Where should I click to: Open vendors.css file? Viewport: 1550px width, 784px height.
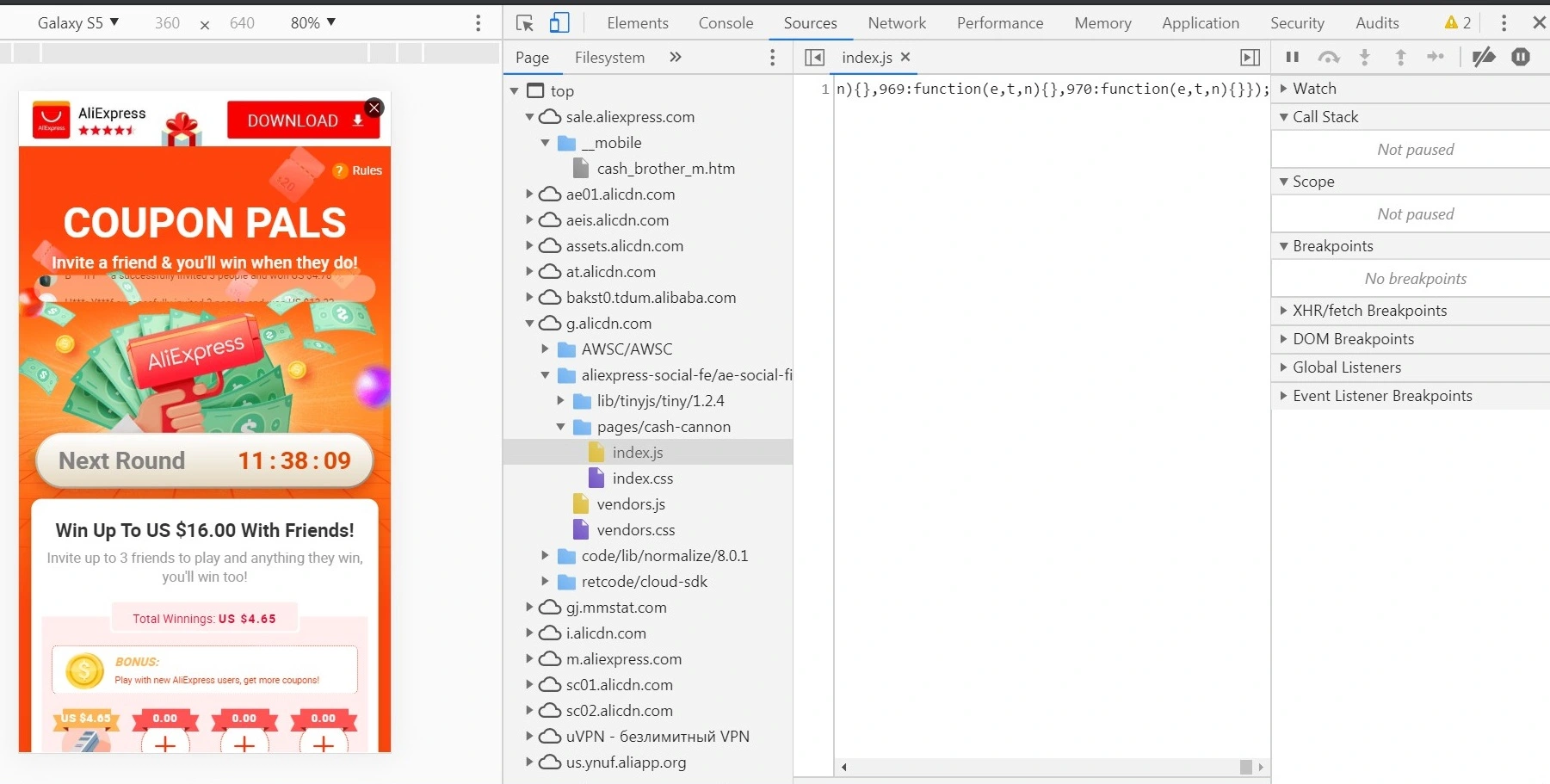[x=635, y=530]
